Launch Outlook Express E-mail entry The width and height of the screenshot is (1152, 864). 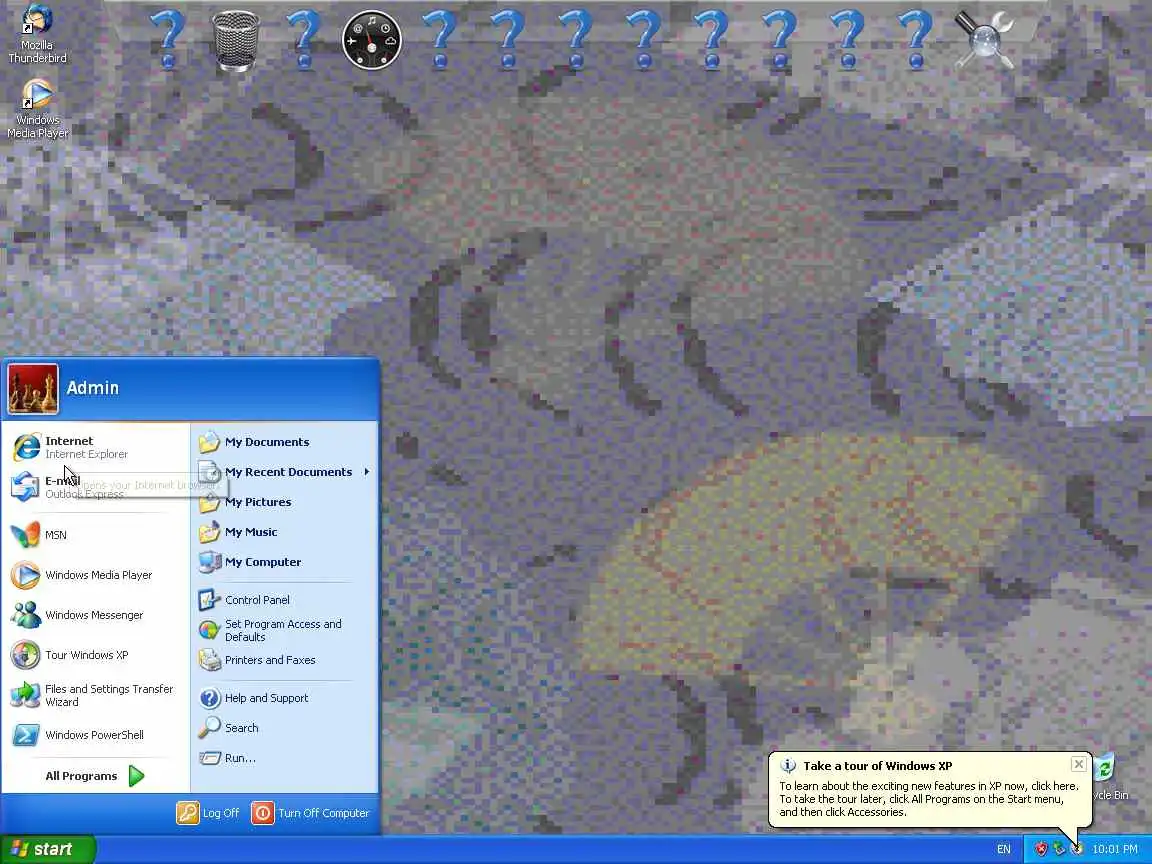tap(96, 487)
